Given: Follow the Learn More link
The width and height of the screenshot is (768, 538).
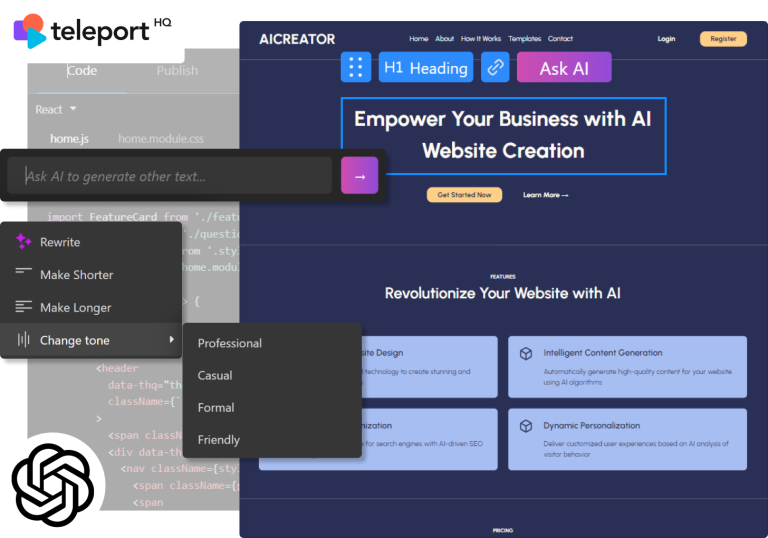Looking at the screenshot, I should [546, 195].
